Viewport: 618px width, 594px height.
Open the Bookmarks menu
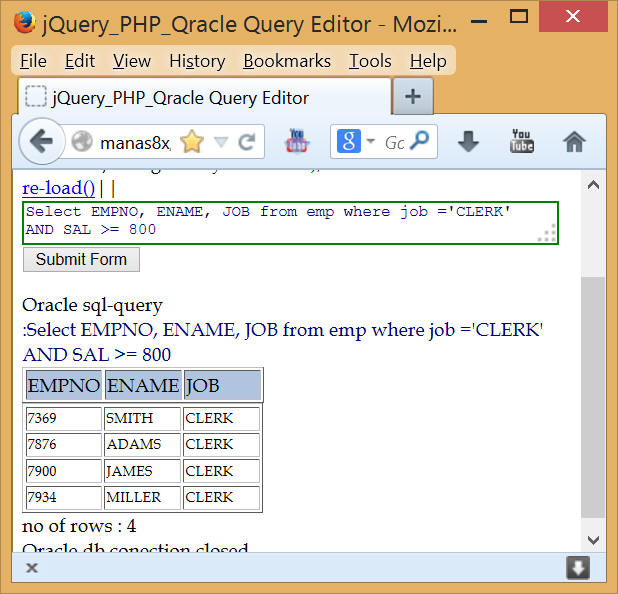pos(286,61)
